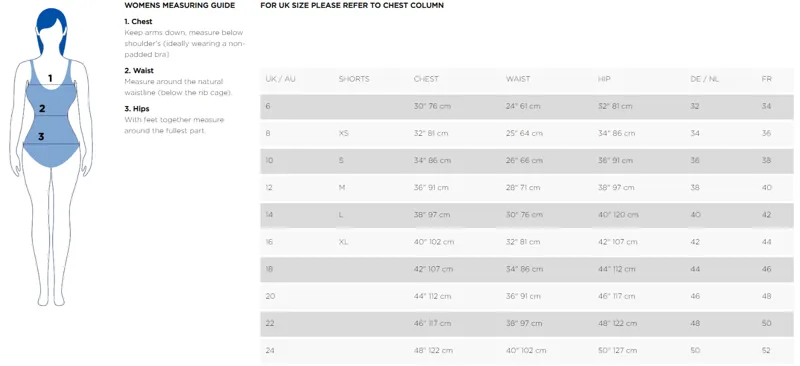
Task: Click the hips marker 3 on the figure
Action: pyautogui.click(x=41, y=137)
